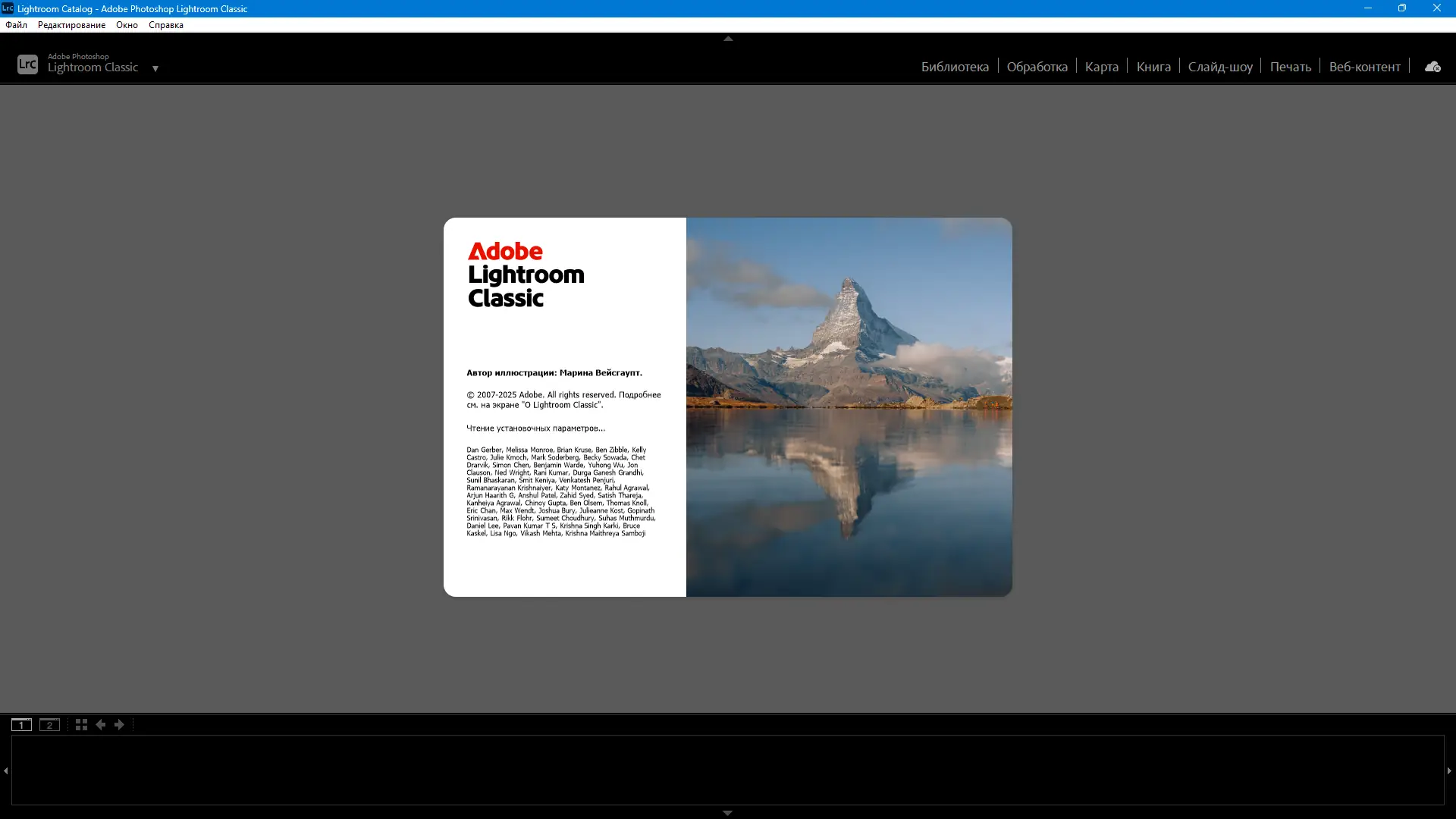1456x819 pixels.
Task: Open the Окно menu
Action: coord(127,24)
